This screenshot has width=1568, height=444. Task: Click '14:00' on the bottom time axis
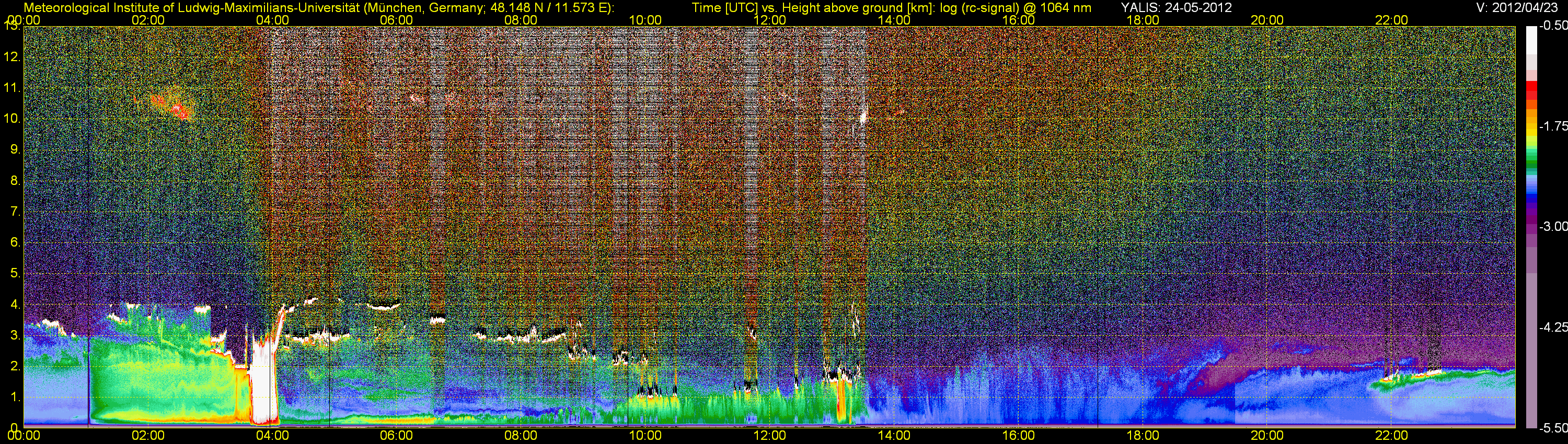(894, 436)
